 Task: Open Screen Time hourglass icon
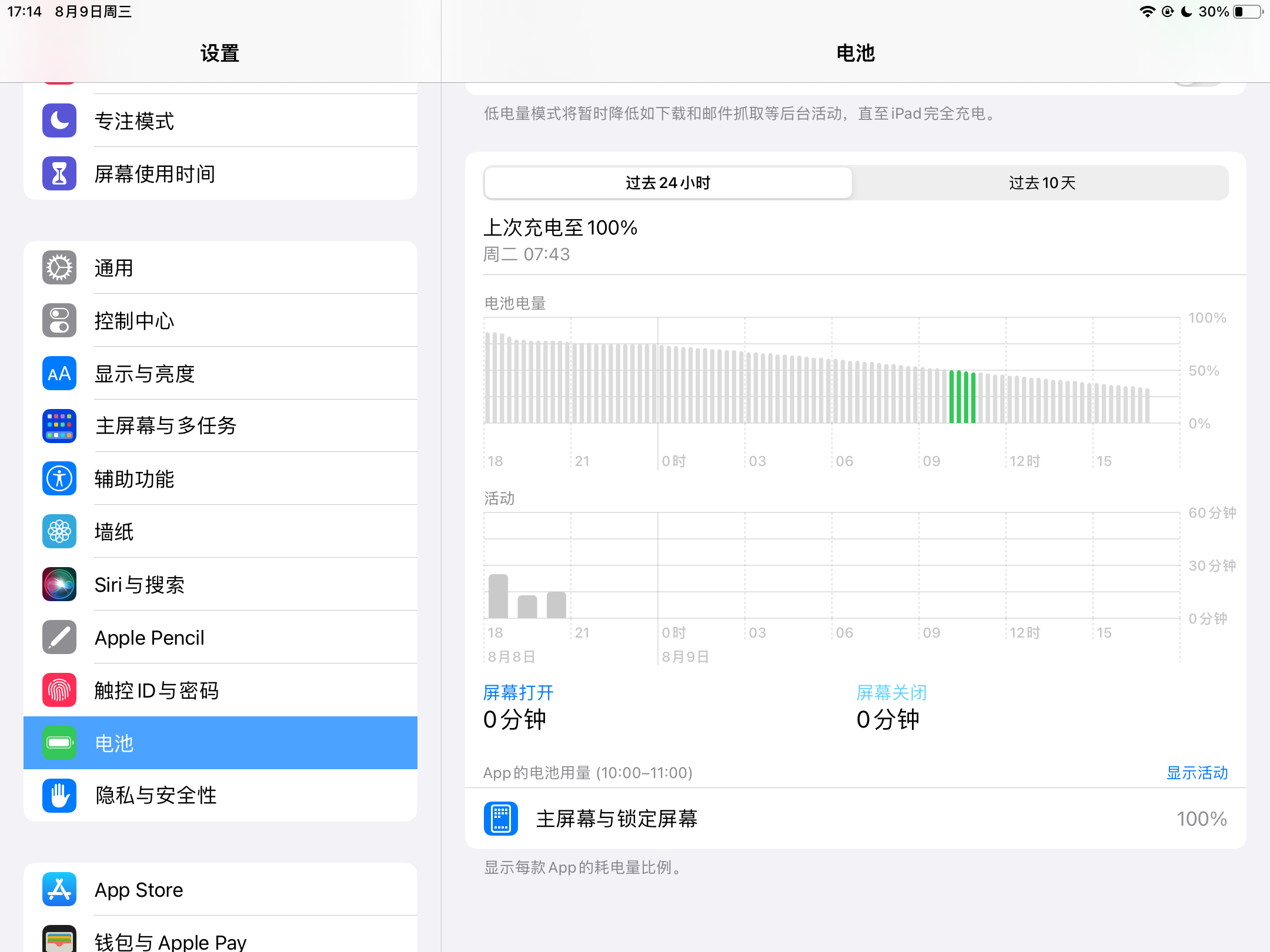pos(59,174)
